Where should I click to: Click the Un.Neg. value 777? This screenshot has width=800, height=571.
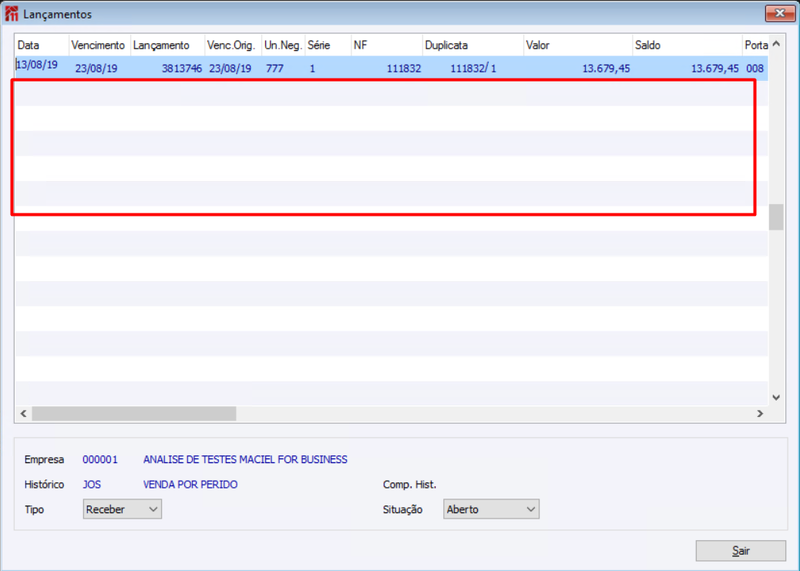pyautogui.click(x=274, y=68)
